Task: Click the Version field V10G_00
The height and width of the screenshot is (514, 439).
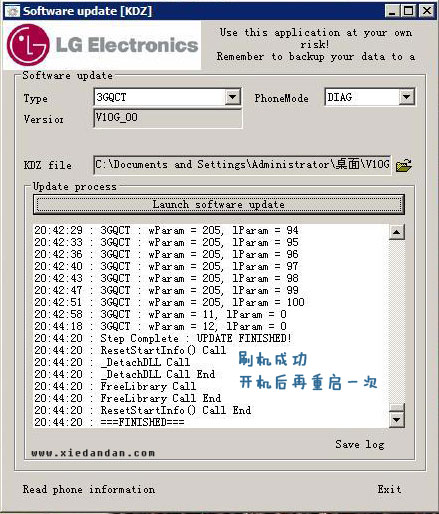Action: [x=168, y=118]
